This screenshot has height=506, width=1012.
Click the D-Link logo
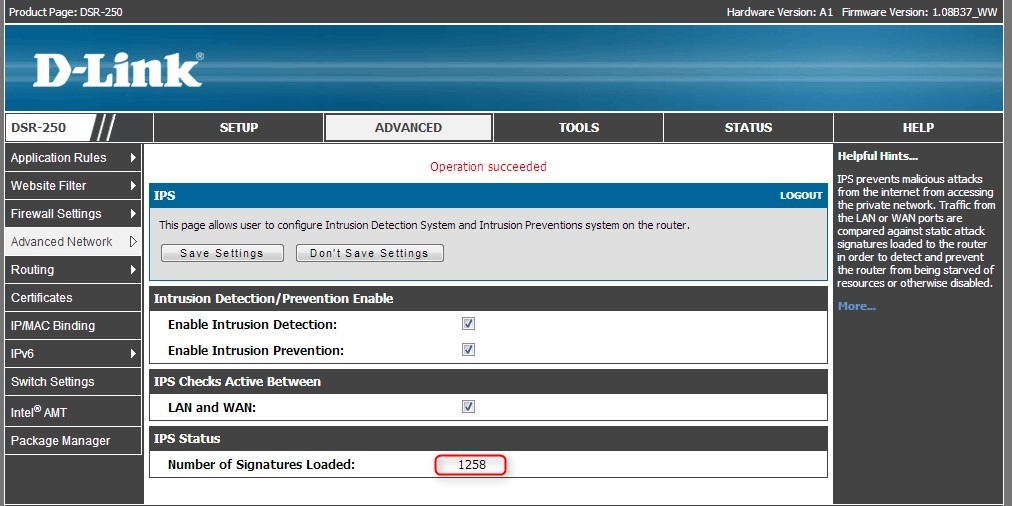(x=118, y=70)
